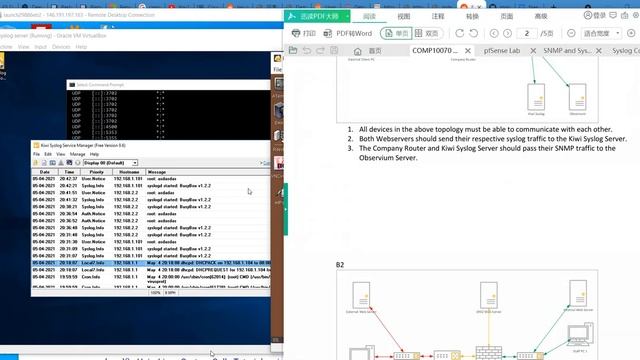Click the View menu in VirtualBox window
Image resolution: width=640 pixels, height=360 pixels.
(24, 47)
